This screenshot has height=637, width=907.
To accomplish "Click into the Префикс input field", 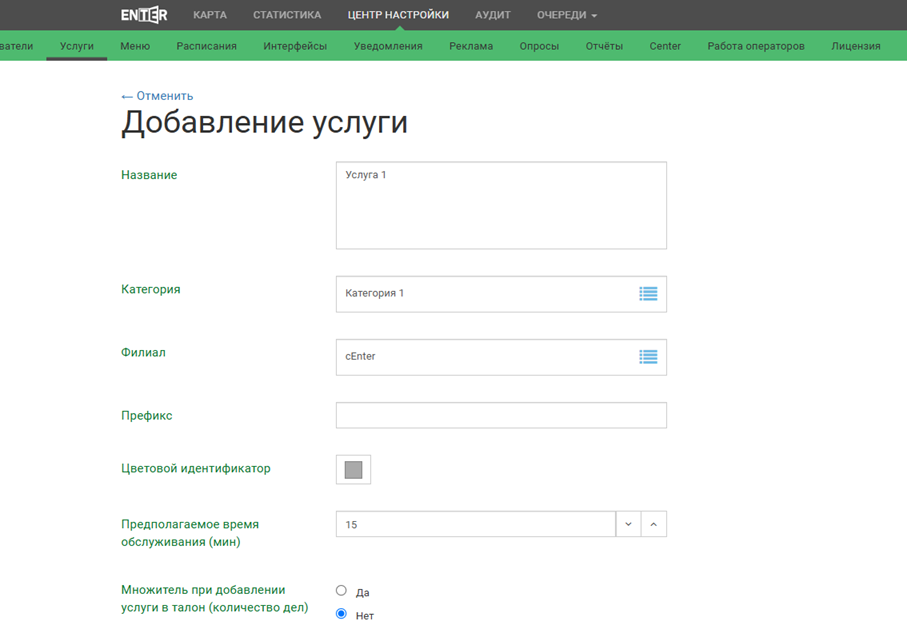I will [x=501, y=415].
